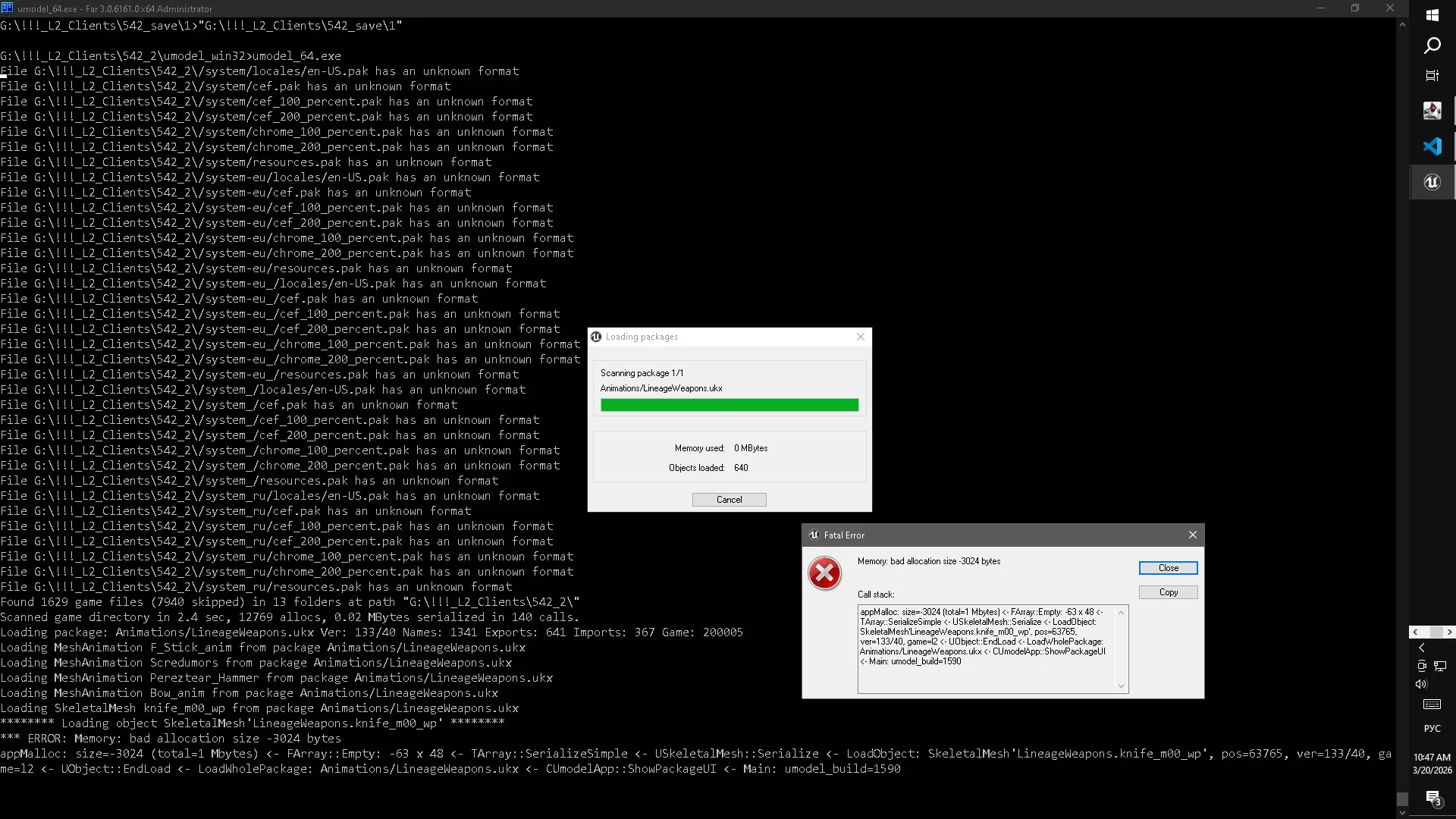The image size is (1456, 819).
Task: Open Task View in the taskbar
Action: 1432,76
